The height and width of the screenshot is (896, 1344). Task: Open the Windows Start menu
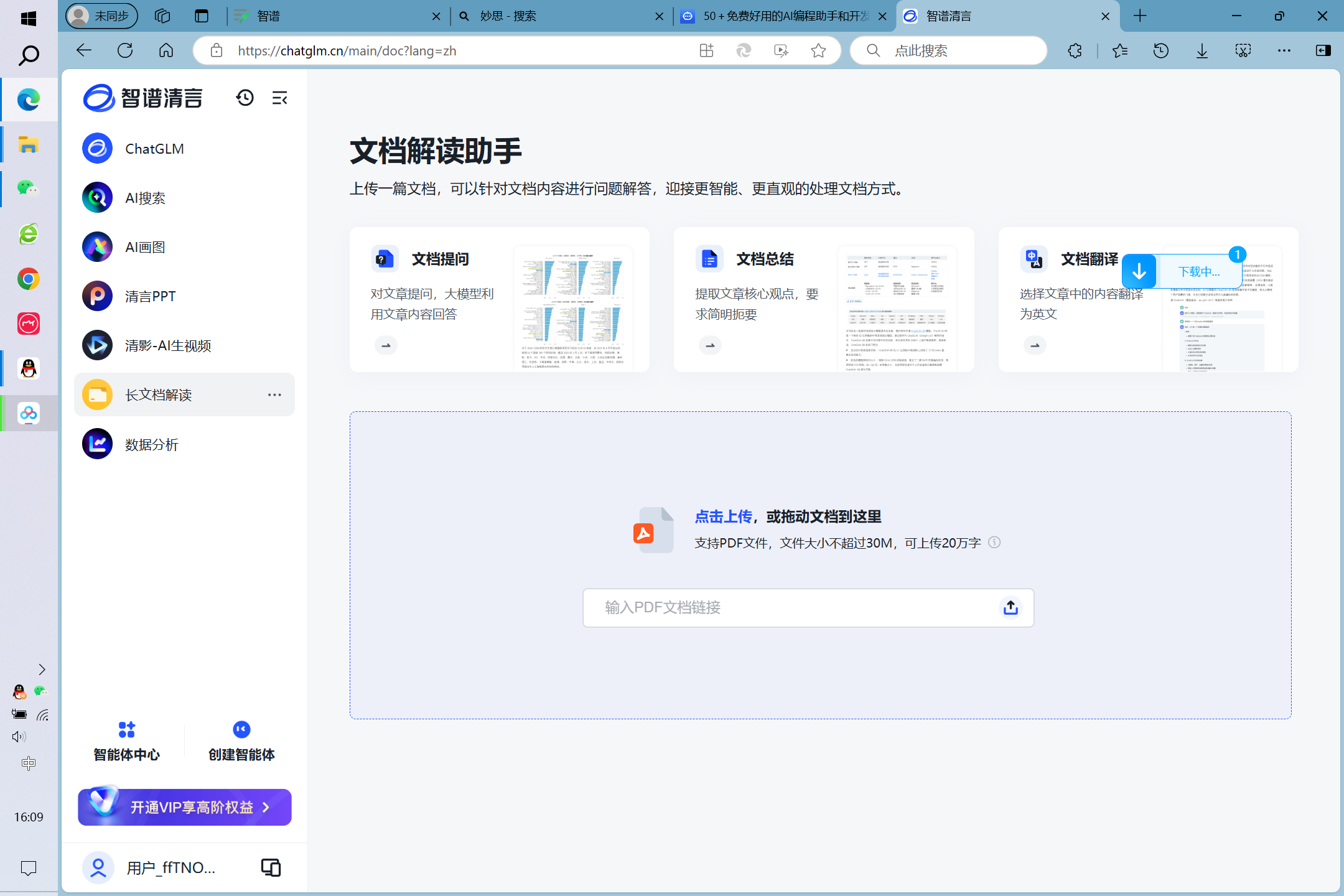point(29,19)
